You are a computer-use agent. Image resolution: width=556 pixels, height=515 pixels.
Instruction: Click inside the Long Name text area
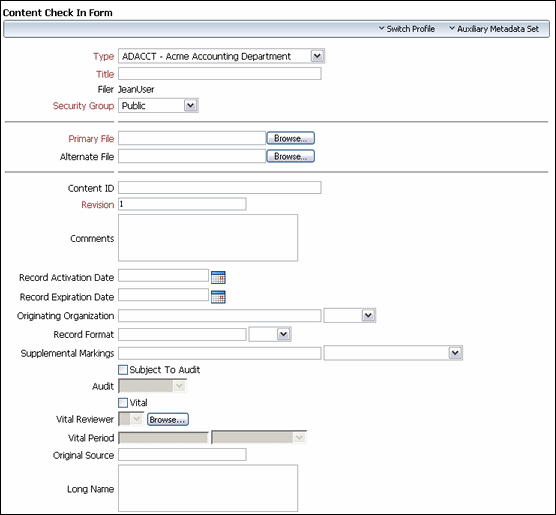pyautogui.click(x=208, y=488)
